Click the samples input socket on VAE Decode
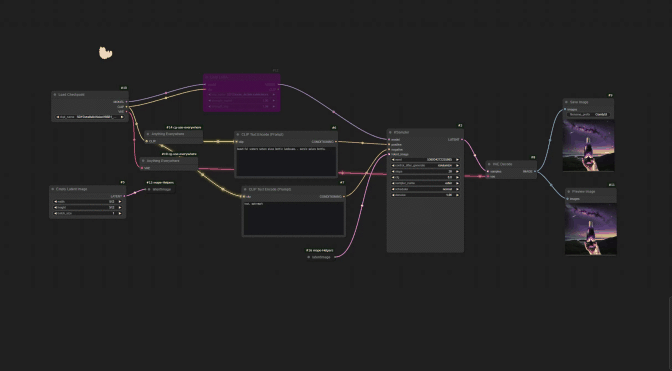 point(488,171)
